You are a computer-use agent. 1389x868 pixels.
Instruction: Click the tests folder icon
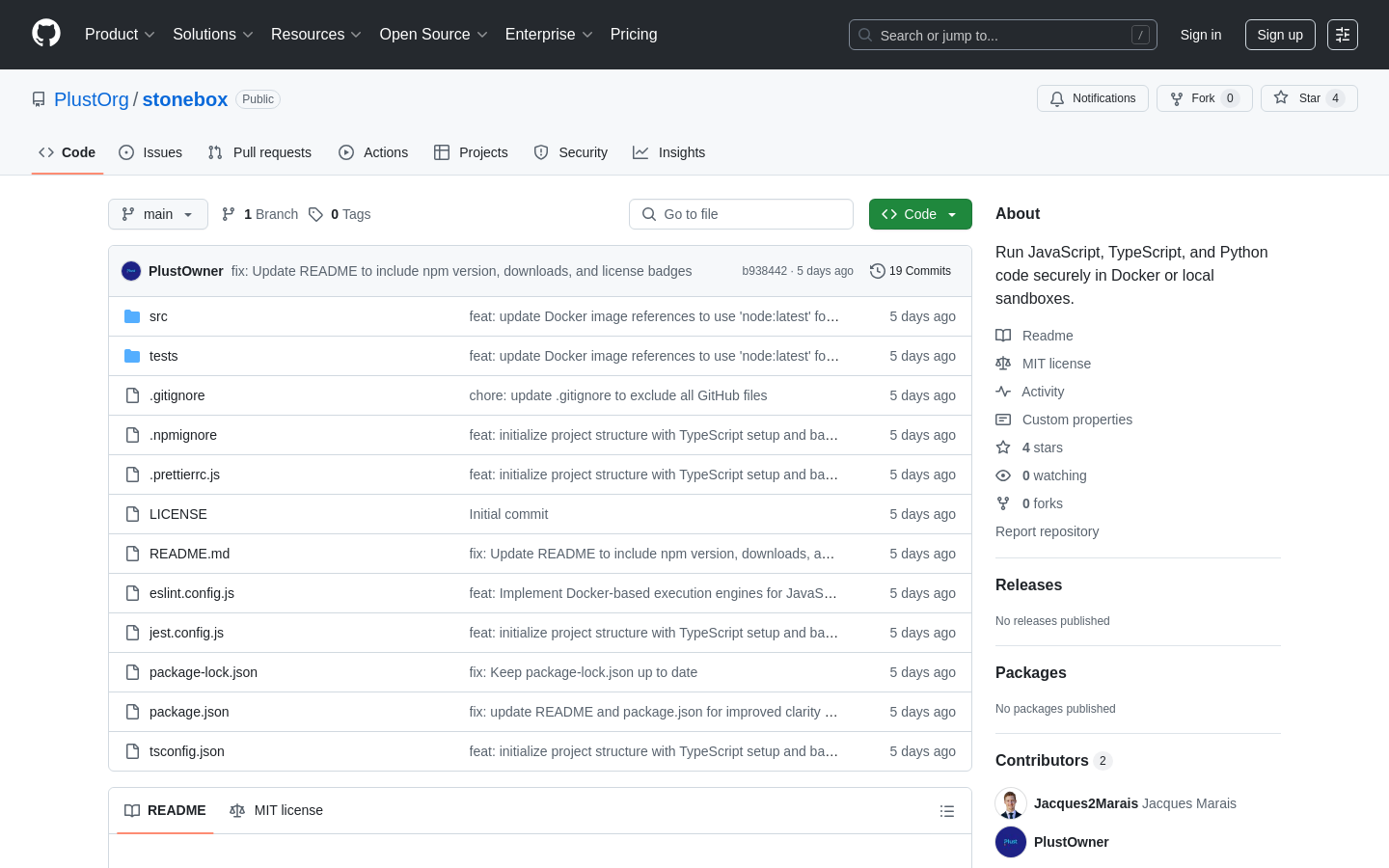[x=132, y=356]
